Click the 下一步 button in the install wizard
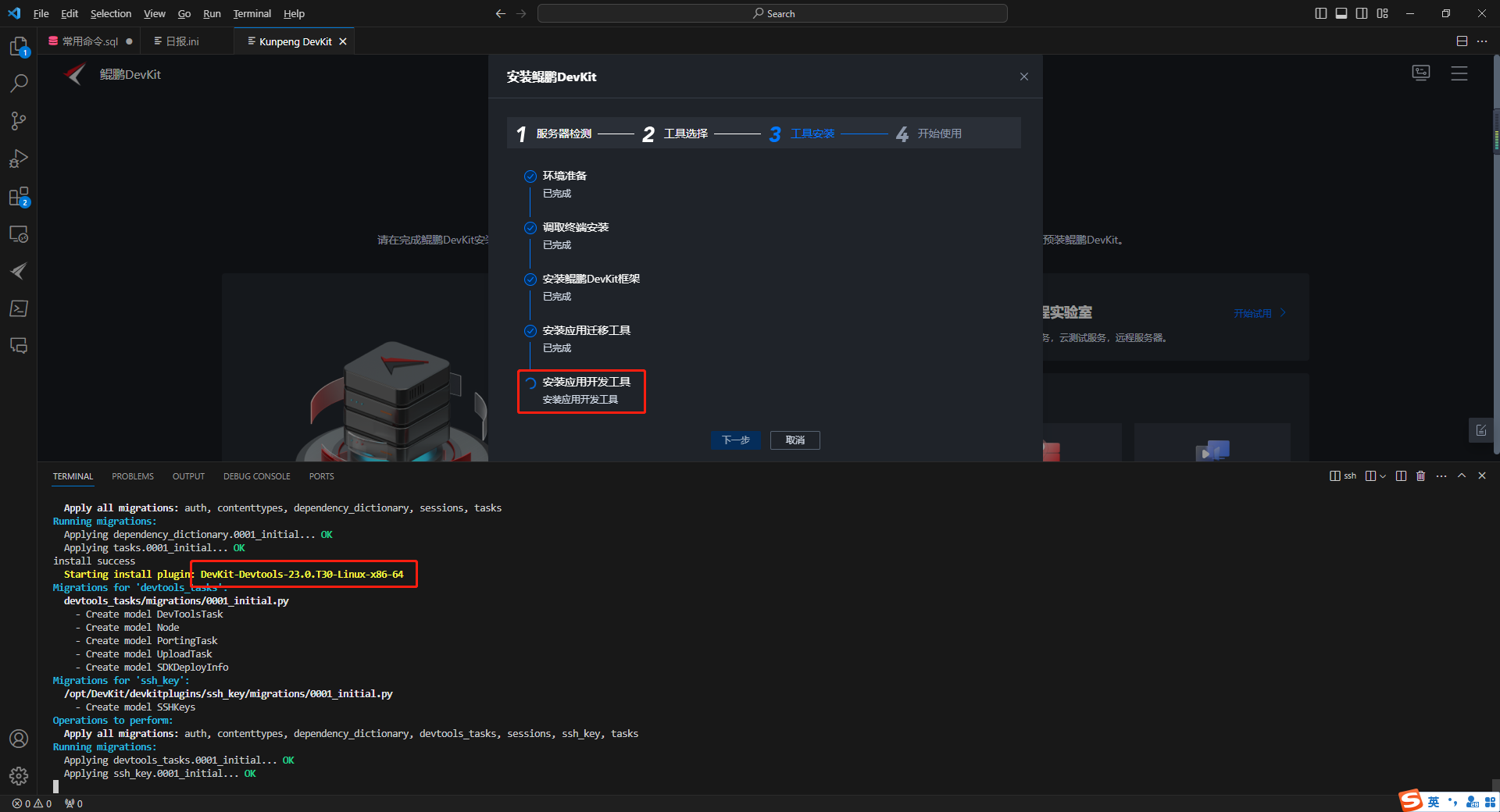The image size is (1500, 812). [x=735, y=440]
